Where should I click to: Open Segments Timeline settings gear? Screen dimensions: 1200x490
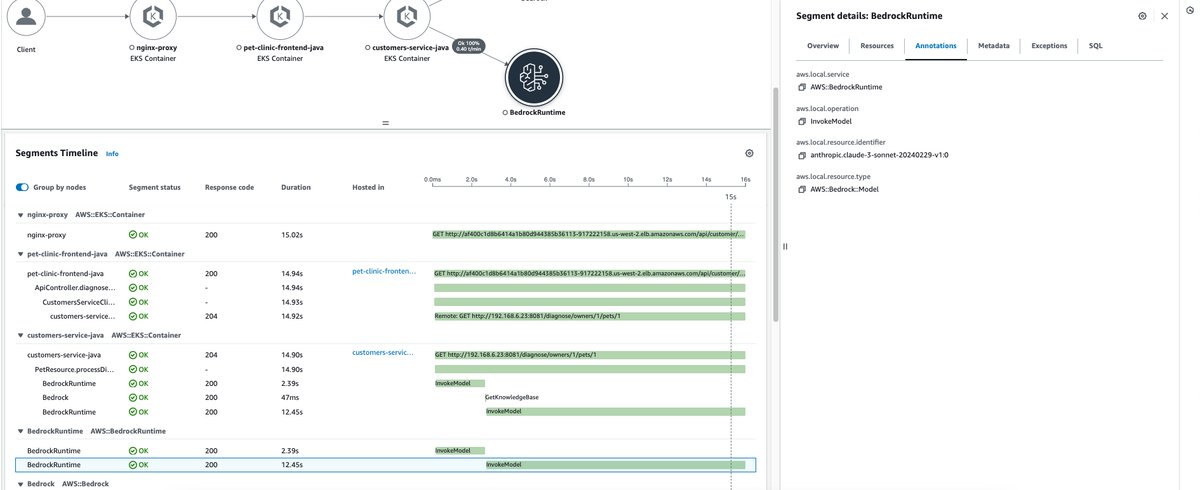tap(749, 153)
